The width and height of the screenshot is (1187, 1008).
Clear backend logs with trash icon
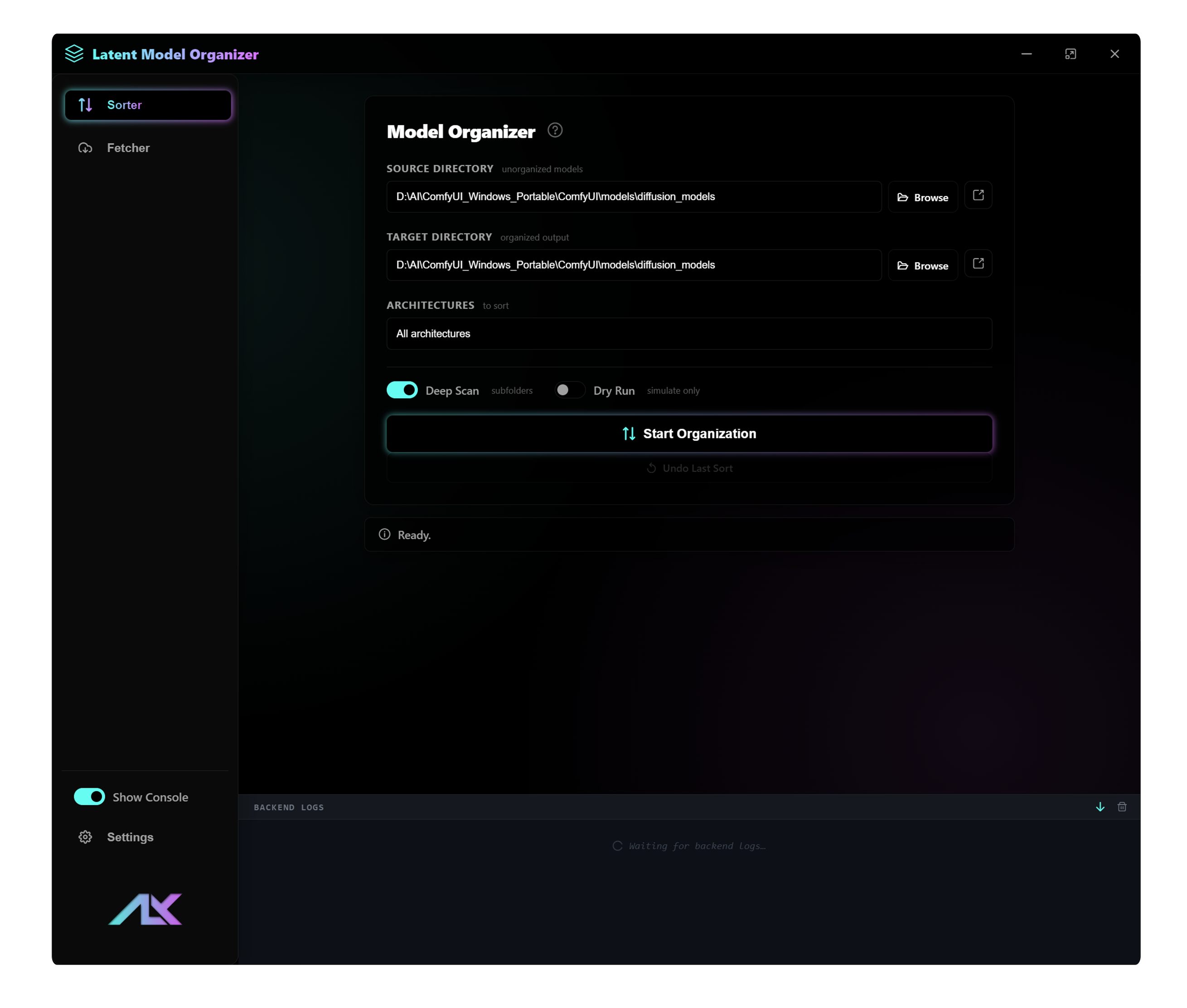tap(1122, 807)
